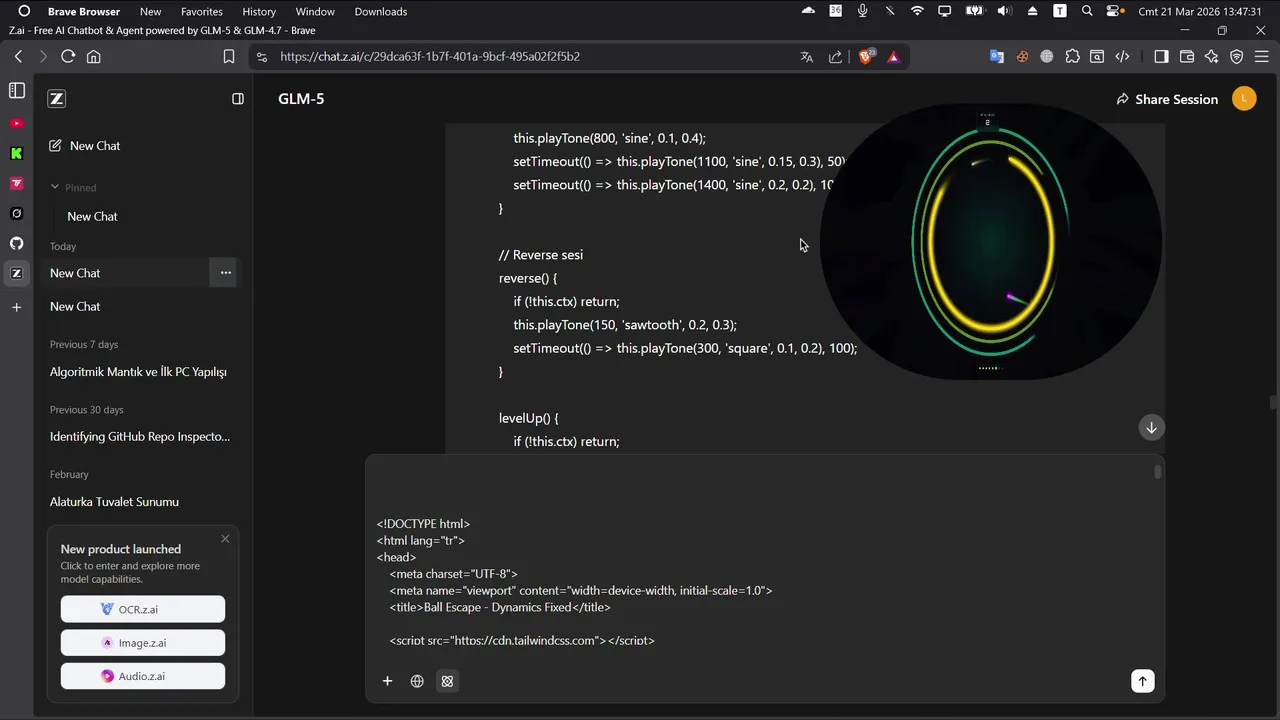Open the cookie extension icon
Image resolution: width=1280 pixels, height=720 pixels.
point(1022,57)
